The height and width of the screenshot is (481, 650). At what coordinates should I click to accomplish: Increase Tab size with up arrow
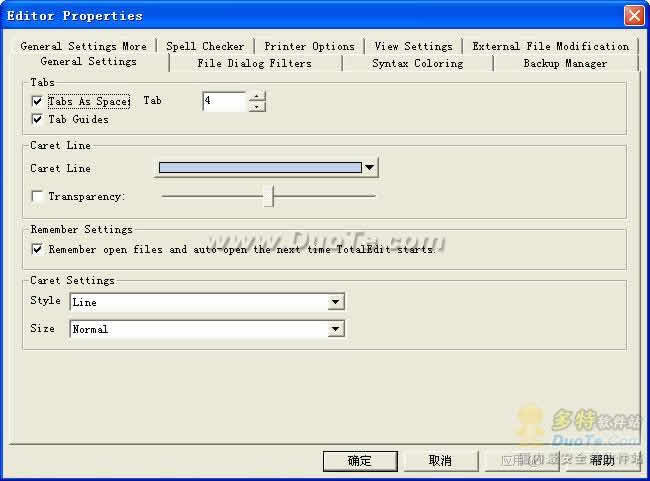coord(257,96)
